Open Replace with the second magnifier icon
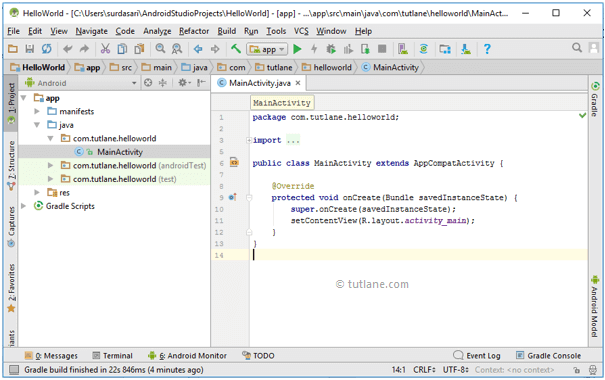The image size is (605, 380). (x=177, y=49)
